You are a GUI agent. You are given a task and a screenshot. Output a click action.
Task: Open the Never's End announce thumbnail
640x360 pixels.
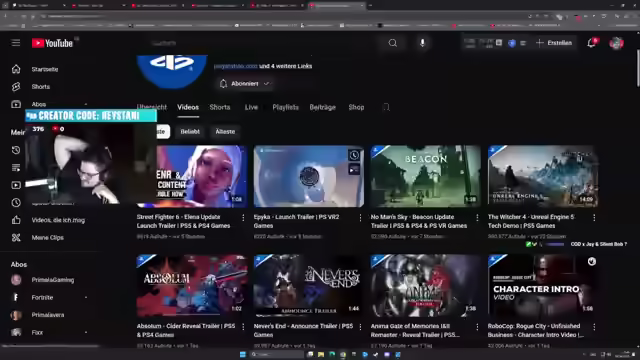pyautogui.click(x=309, y=286)
